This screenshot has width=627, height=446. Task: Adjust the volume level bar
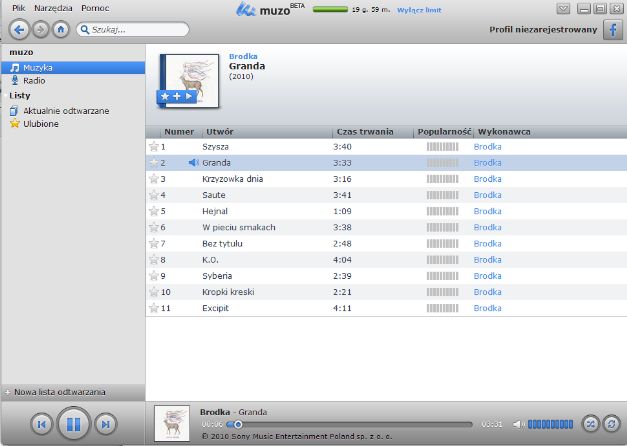(550, 424)
